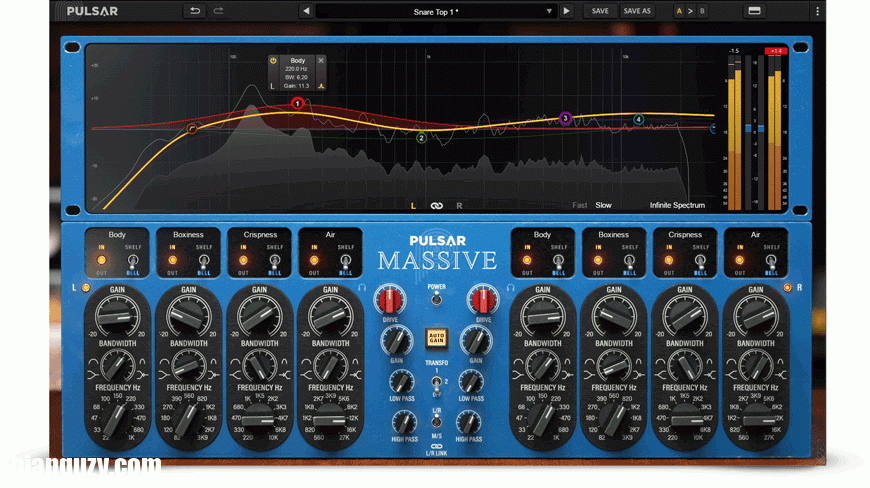
Task: Copy A to B with the arrow button
Action: pyautogui.click(x=690, y=11)
